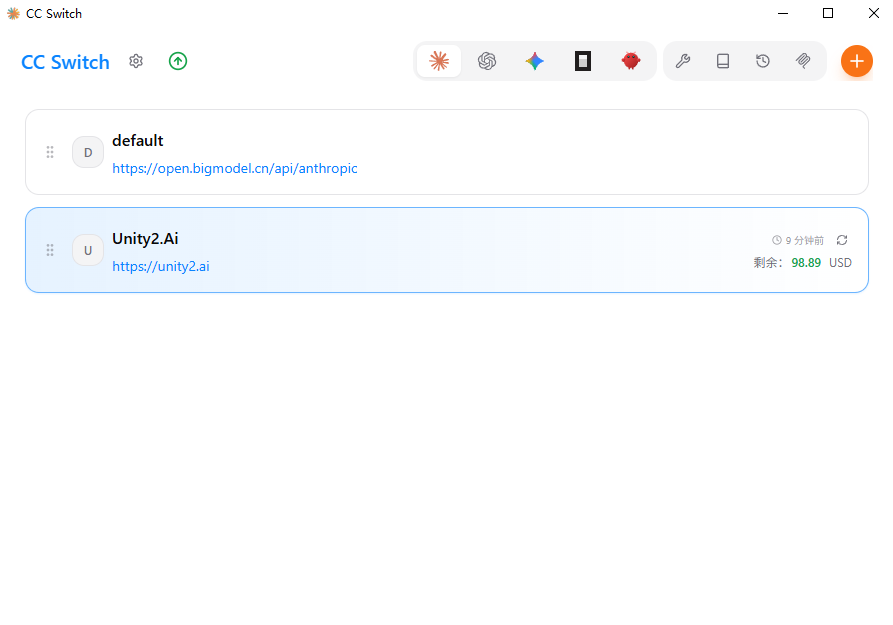Select the red creature app icon tab

click(631, 61)
